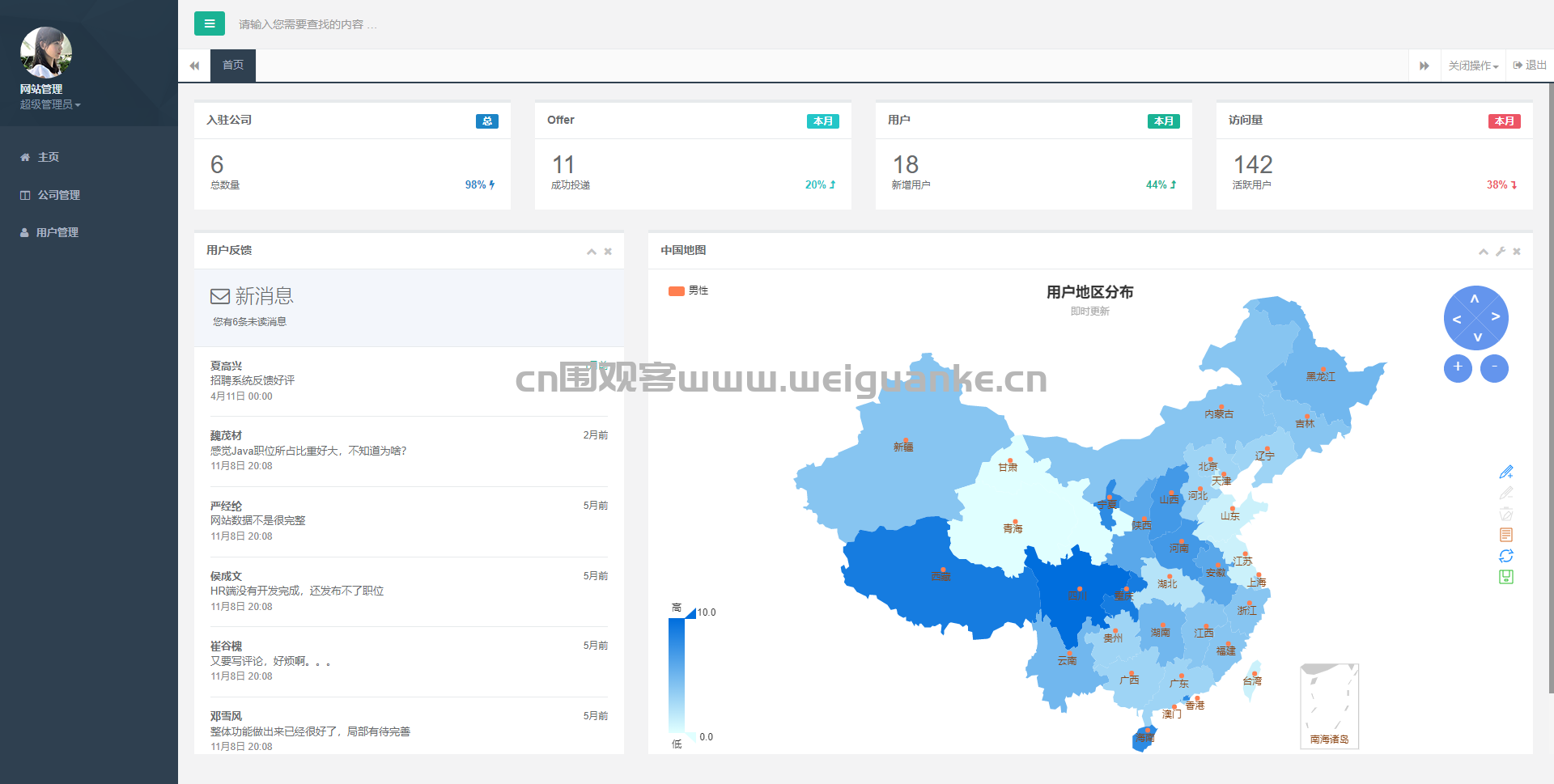Click the grey clear marks trash tool

click(1506, 514)
